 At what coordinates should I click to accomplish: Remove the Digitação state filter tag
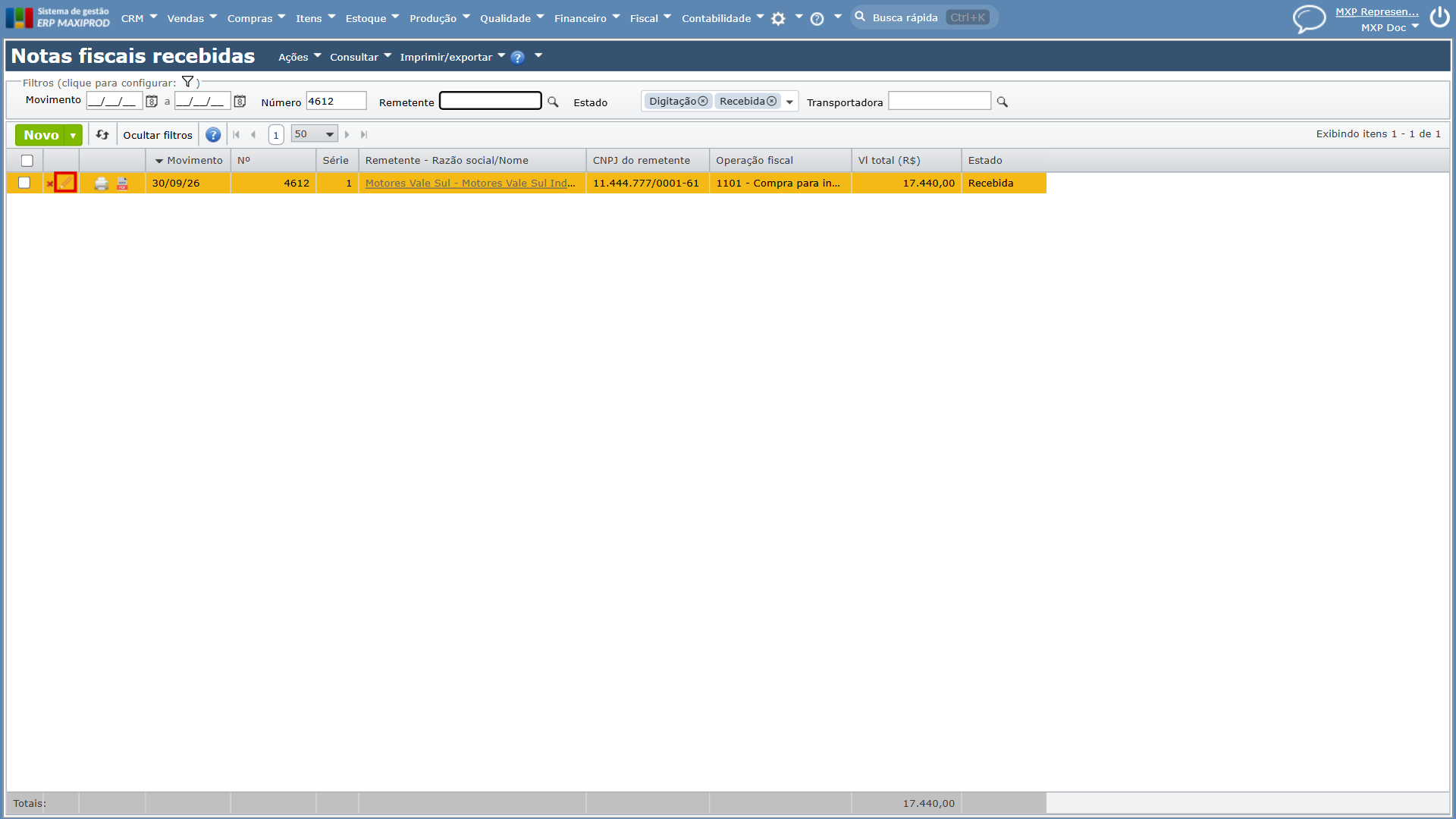(703, 102)
